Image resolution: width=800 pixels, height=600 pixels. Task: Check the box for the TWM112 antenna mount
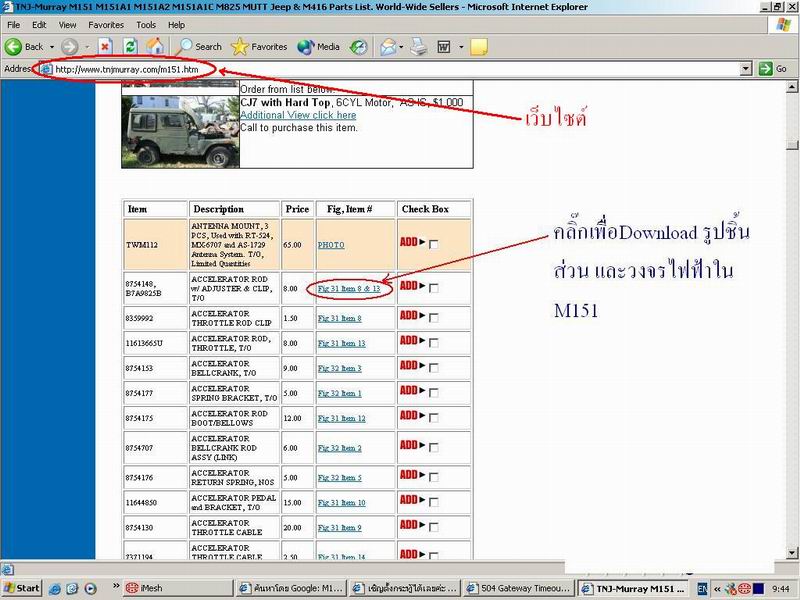[433, 244]
